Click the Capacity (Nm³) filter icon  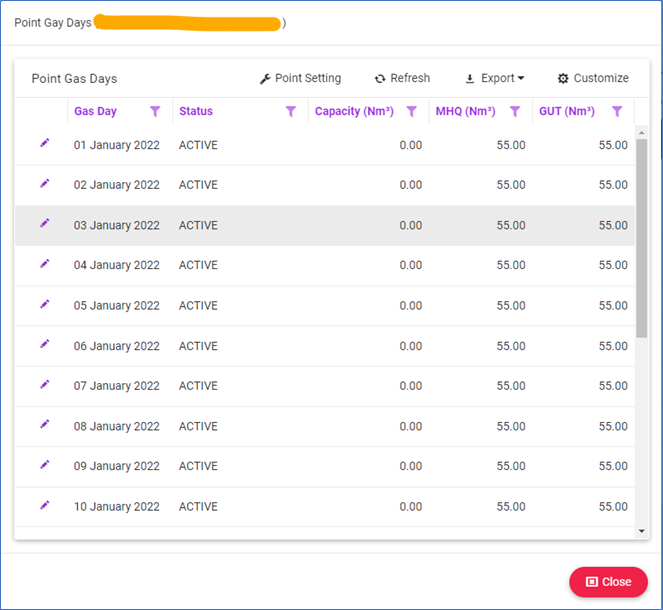click(x=411, y=112)
